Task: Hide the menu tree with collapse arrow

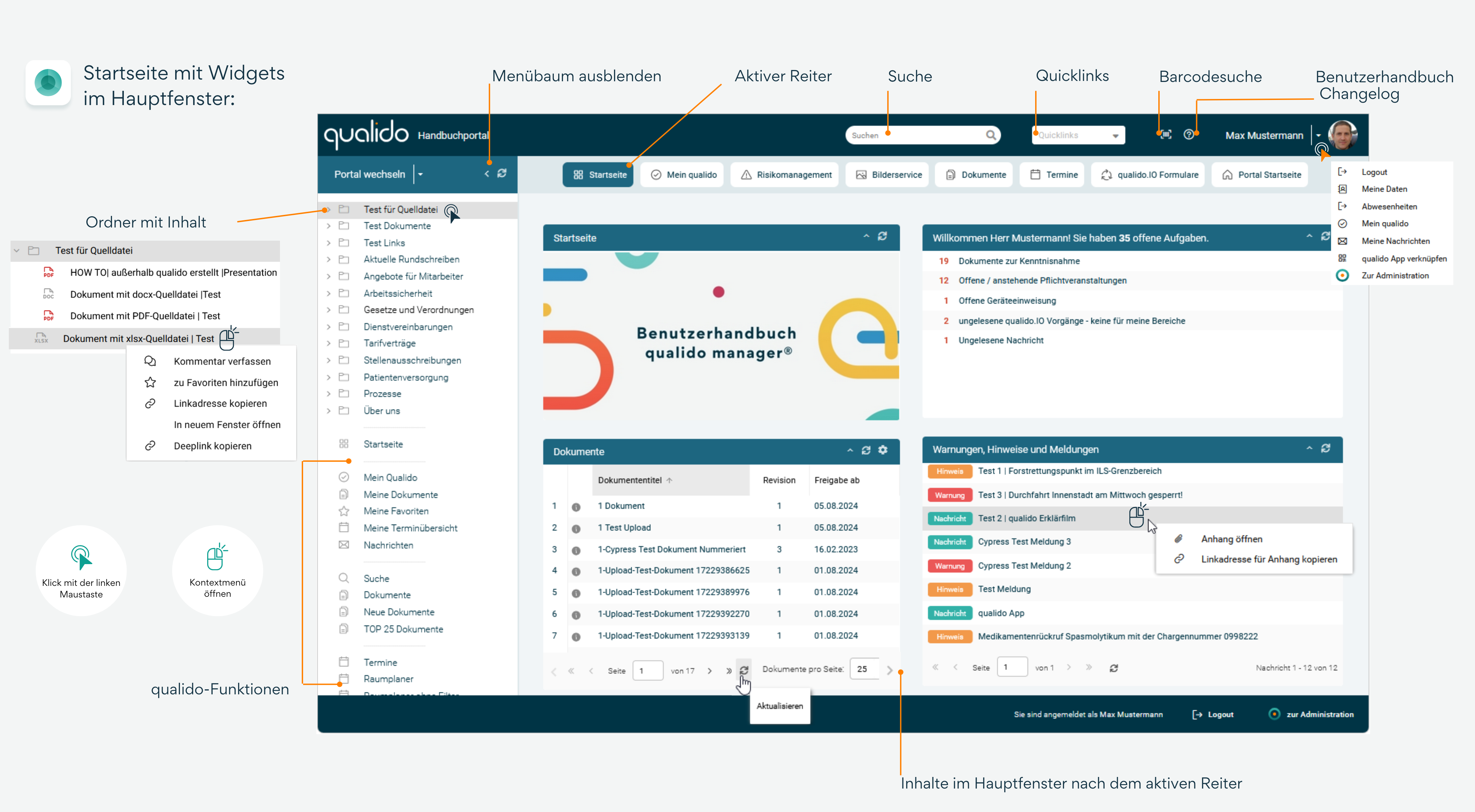Action: click(x=487, y=174)
